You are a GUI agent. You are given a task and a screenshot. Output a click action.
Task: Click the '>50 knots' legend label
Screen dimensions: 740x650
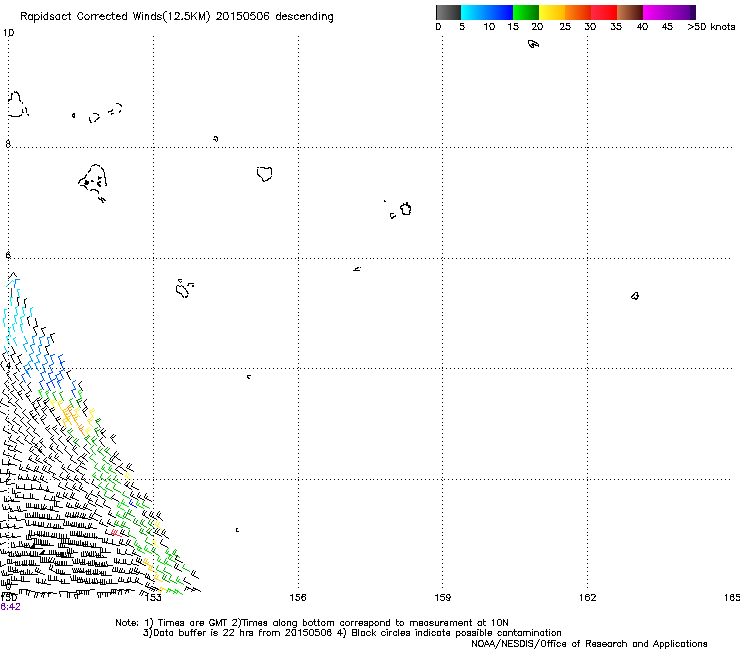(x=711, y=27)
